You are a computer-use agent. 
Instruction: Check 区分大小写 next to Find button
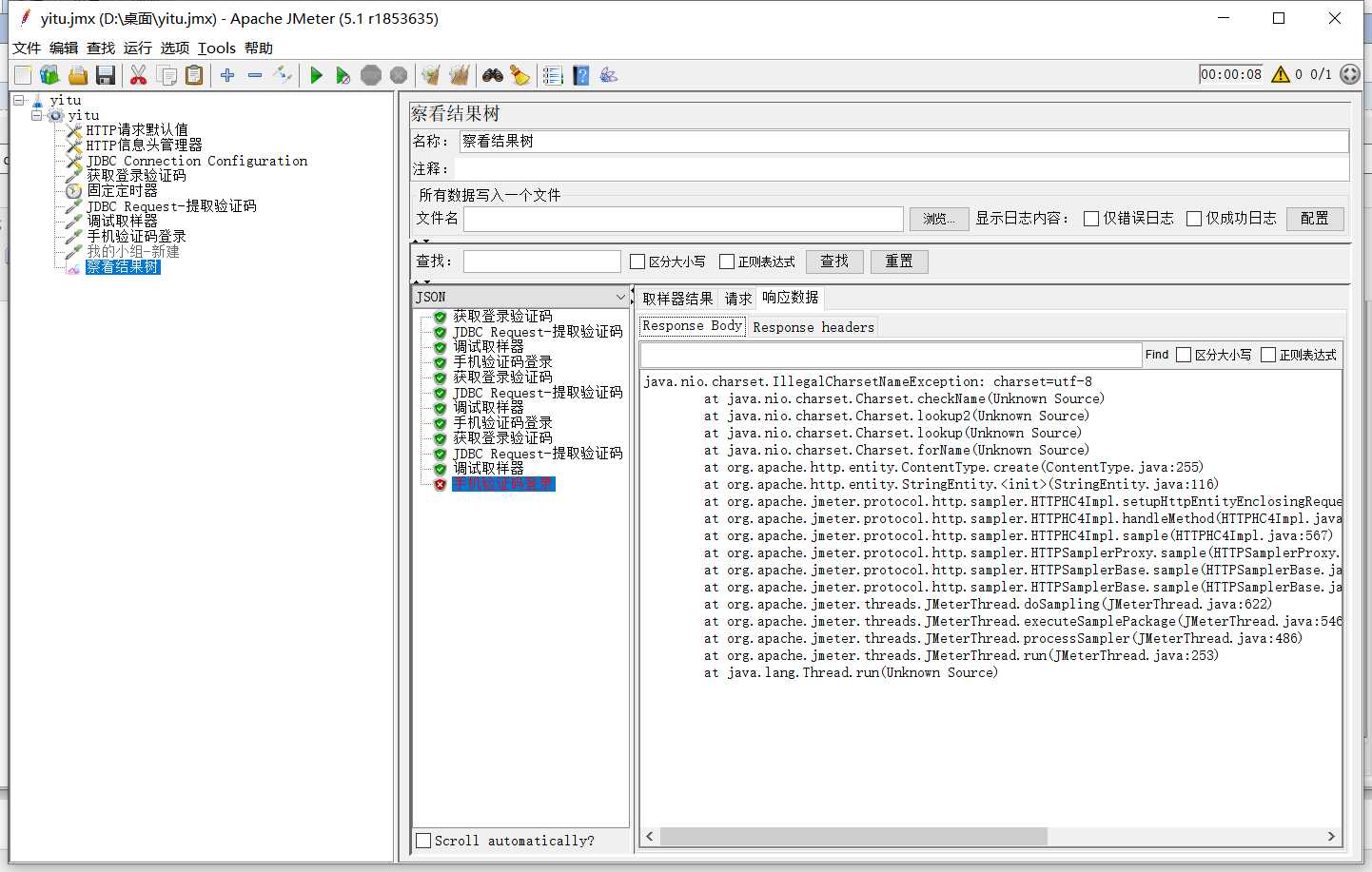(1184, 355)
